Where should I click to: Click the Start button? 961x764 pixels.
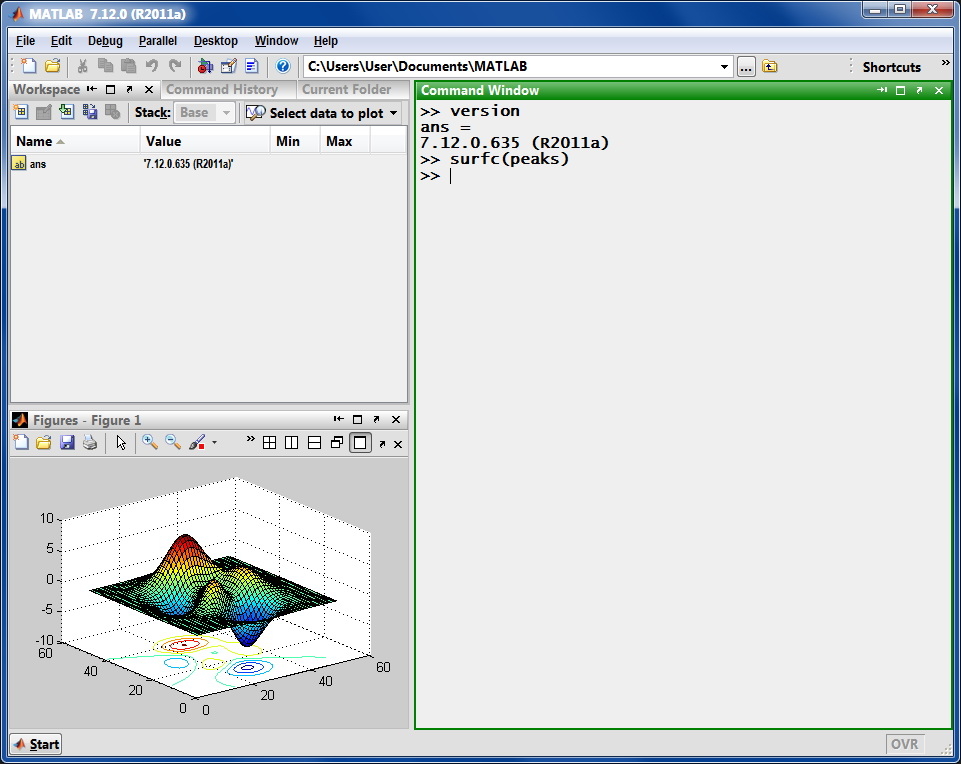click(36, 743)
